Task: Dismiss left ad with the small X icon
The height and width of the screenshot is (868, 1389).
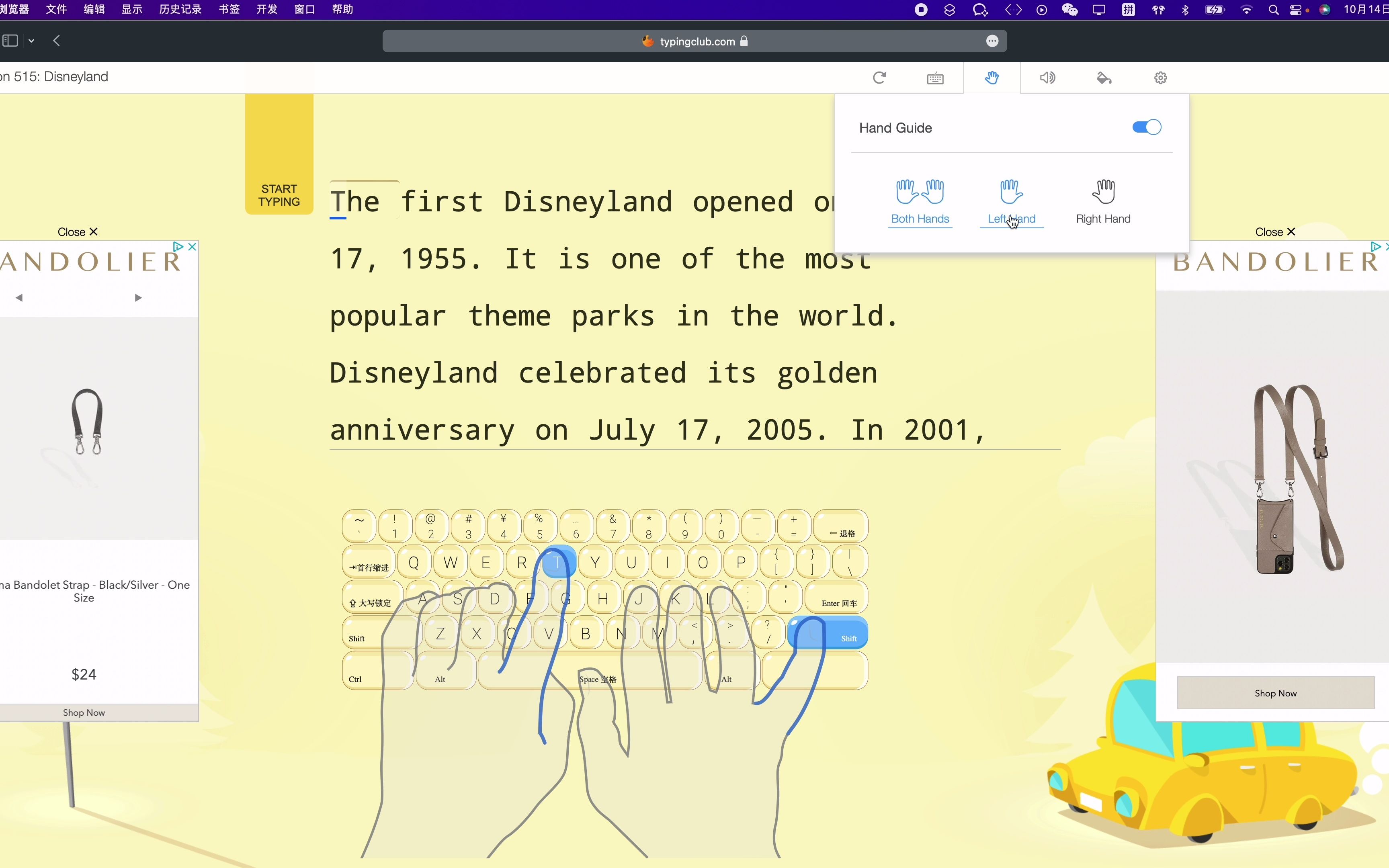Action: 192,246
